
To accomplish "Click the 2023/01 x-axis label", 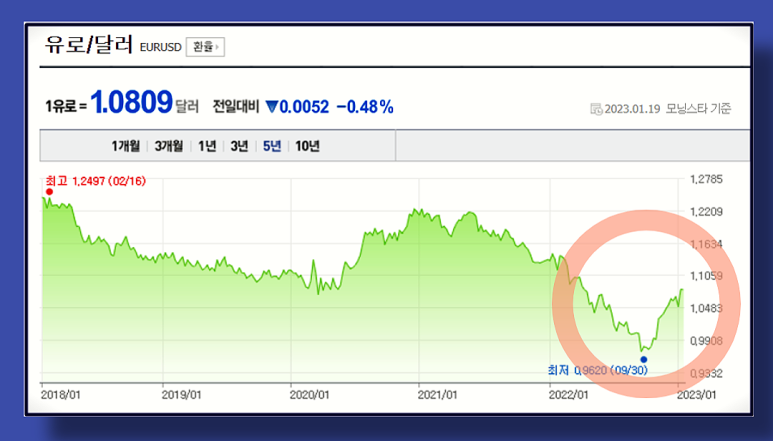I will click(x=697, y=395).
